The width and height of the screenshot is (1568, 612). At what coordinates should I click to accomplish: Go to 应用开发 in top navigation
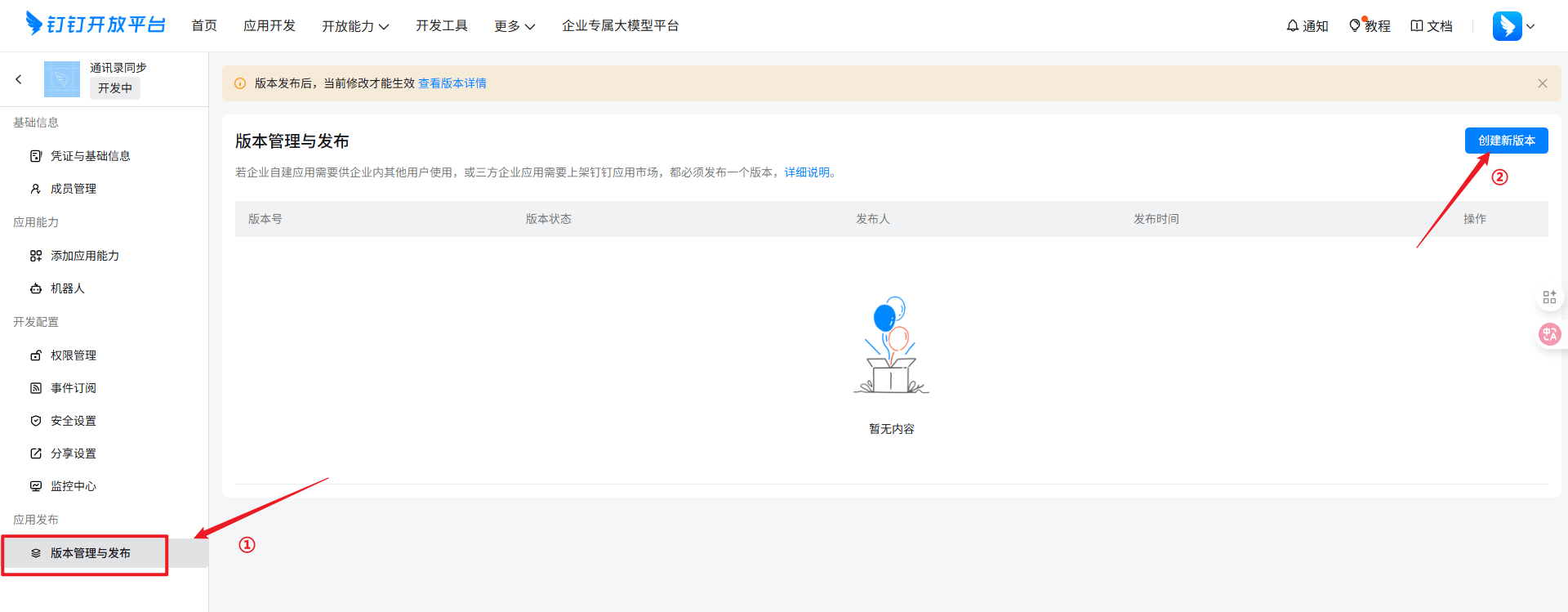pos(269,26)
